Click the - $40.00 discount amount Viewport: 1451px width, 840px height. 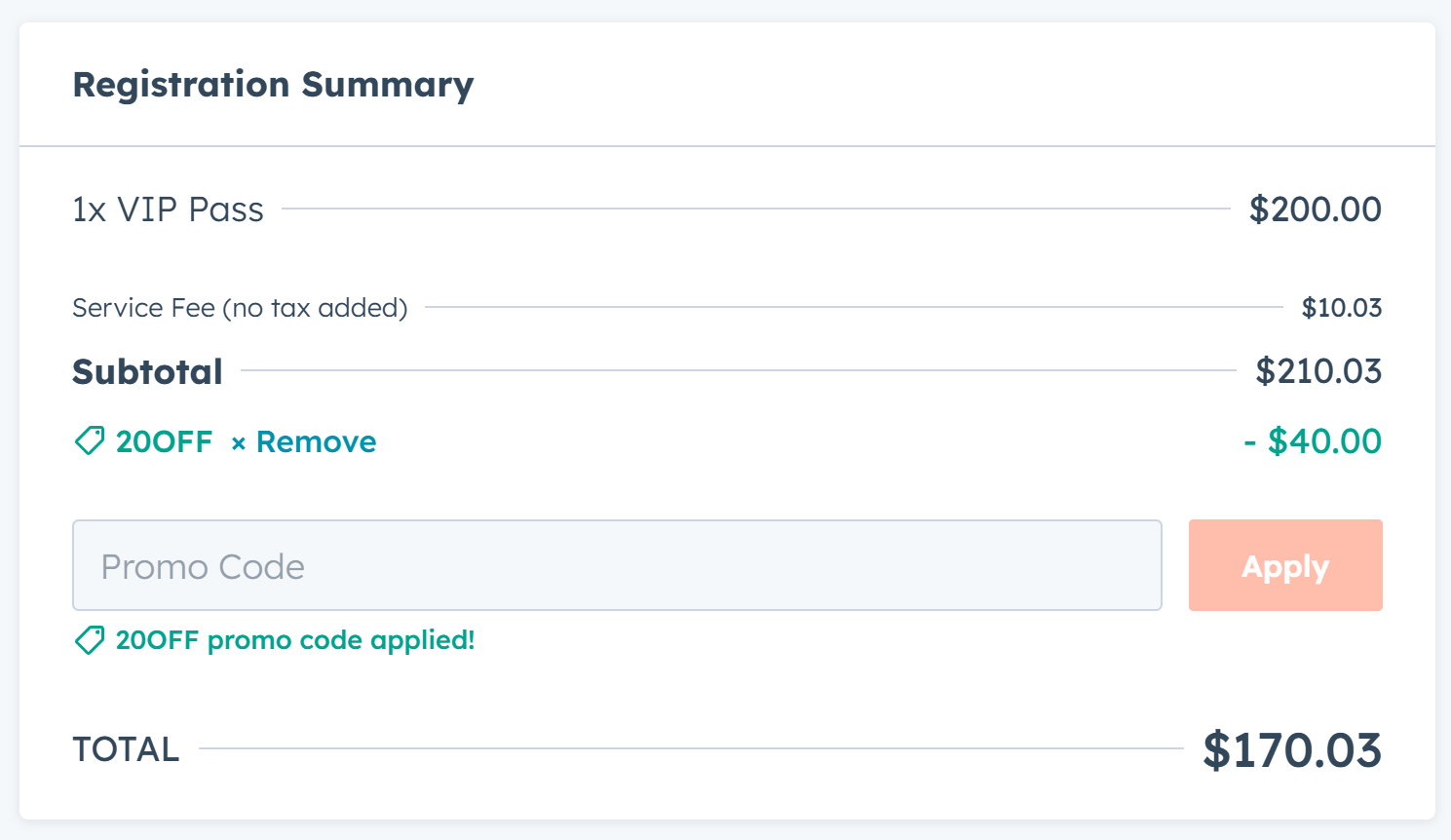pyautogui.click(x=1313, y=441)
